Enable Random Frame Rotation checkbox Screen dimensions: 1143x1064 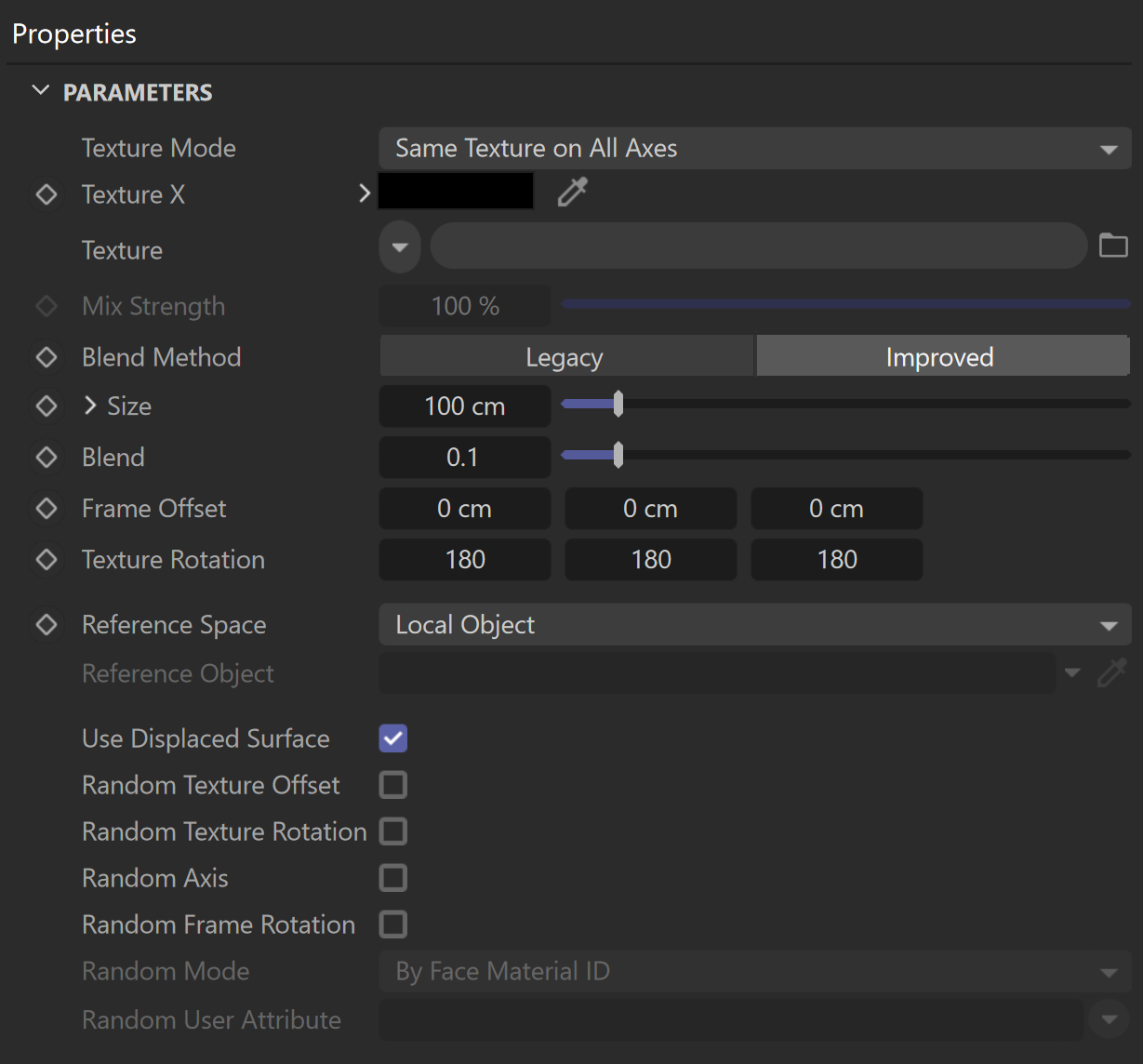click(393, 924)
